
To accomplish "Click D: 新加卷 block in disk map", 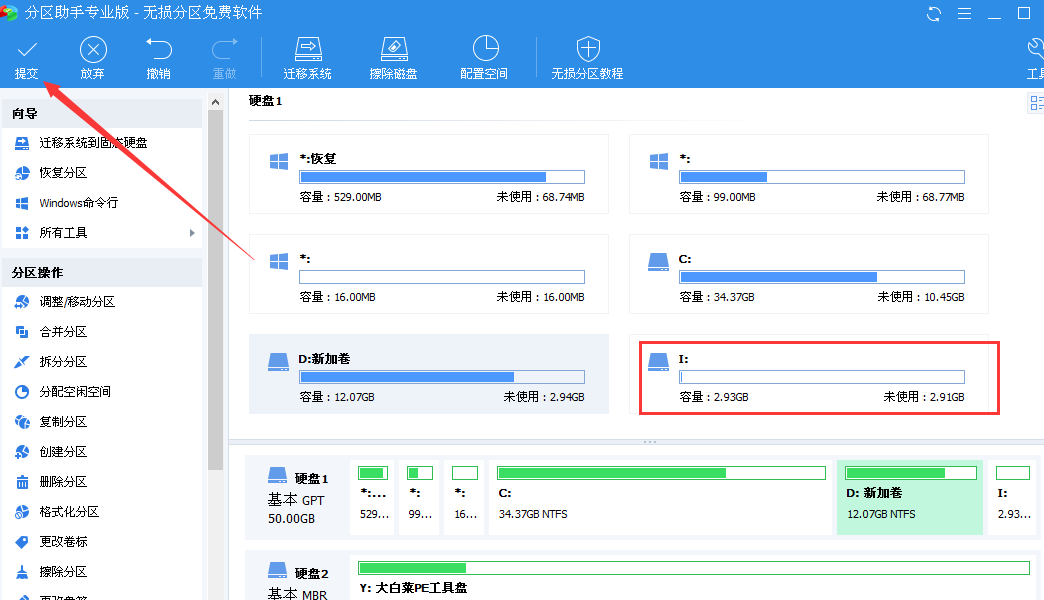I will pos(910,497).
